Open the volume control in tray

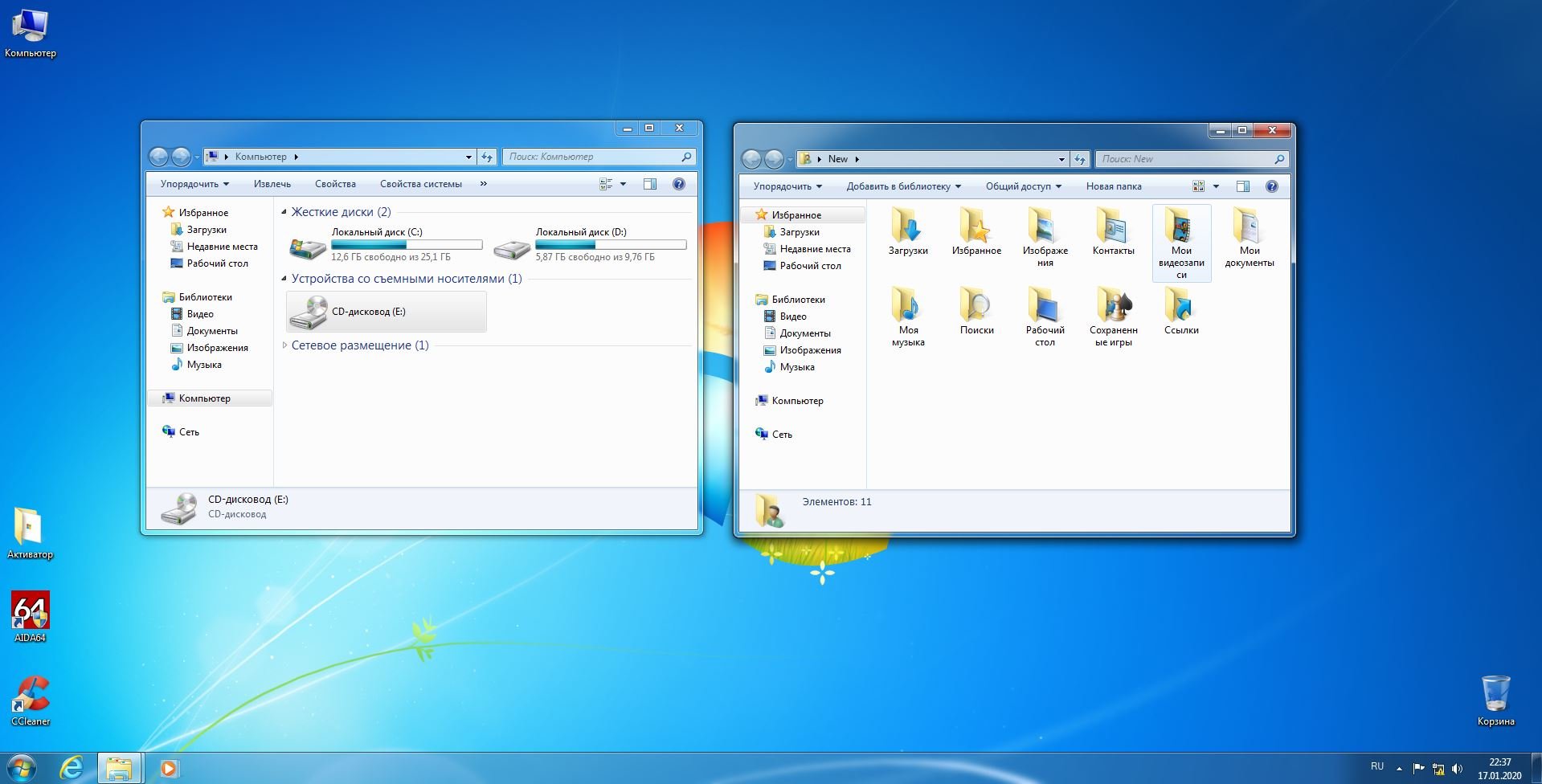1457,770
